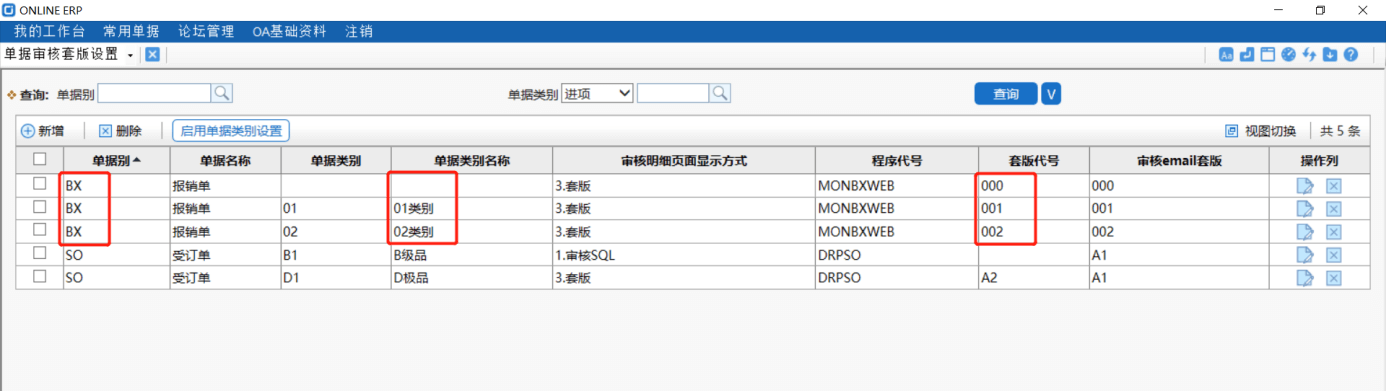Click the window layout toolbar icon
1386x391 pixels.
1267,54
